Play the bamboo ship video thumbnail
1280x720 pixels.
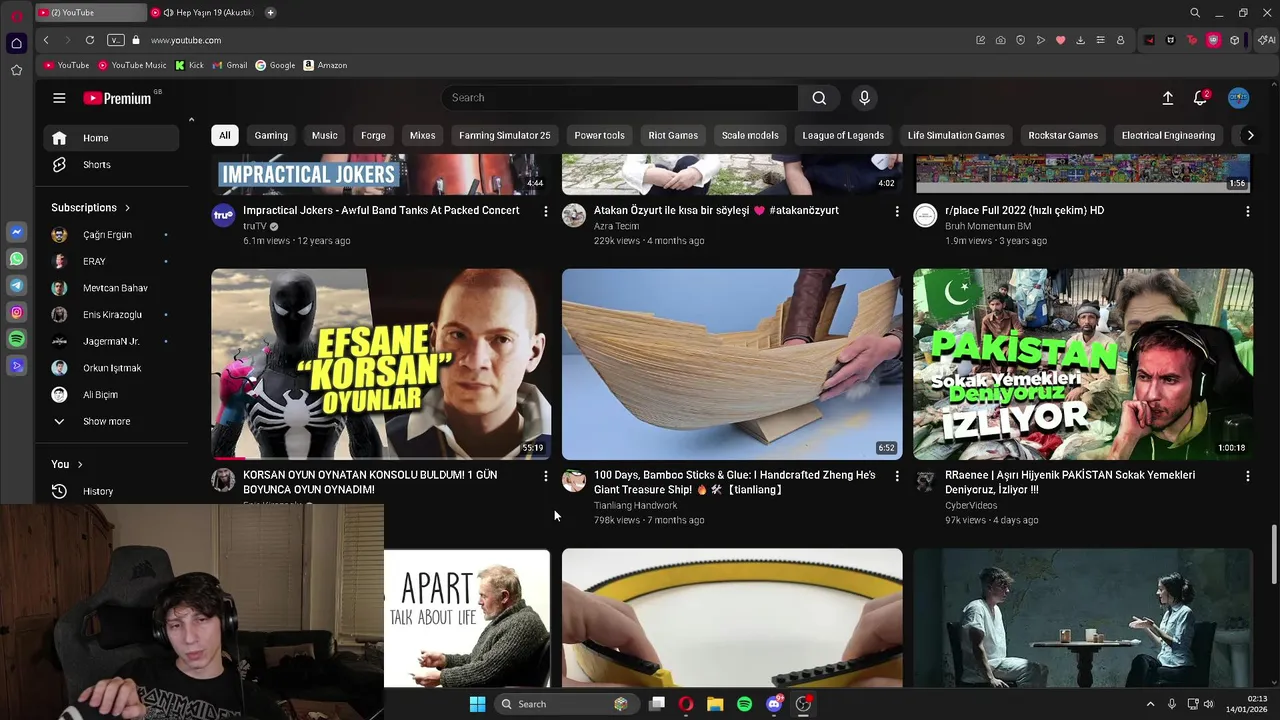[732, 364]
